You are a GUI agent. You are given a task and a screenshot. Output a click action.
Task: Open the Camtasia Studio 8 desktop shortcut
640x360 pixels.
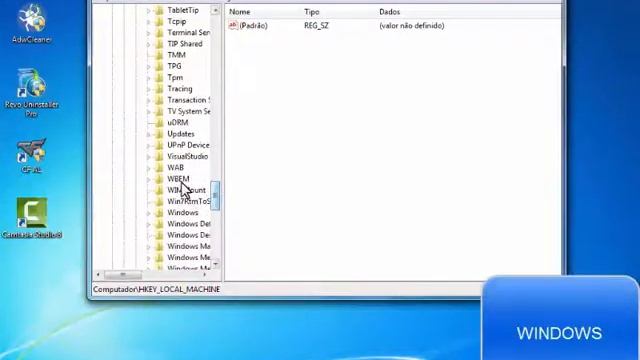click(31, 218)
